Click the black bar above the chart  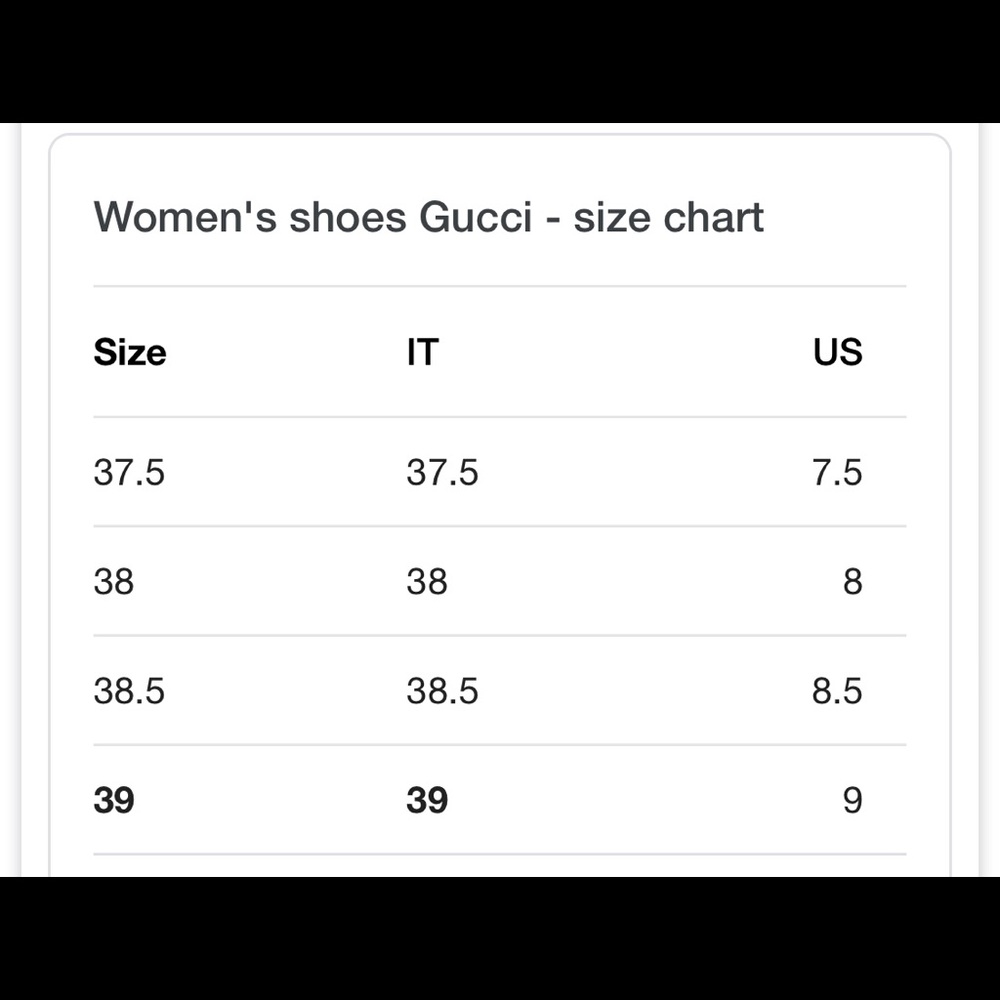pyautogui.click(x=500, y=60)
